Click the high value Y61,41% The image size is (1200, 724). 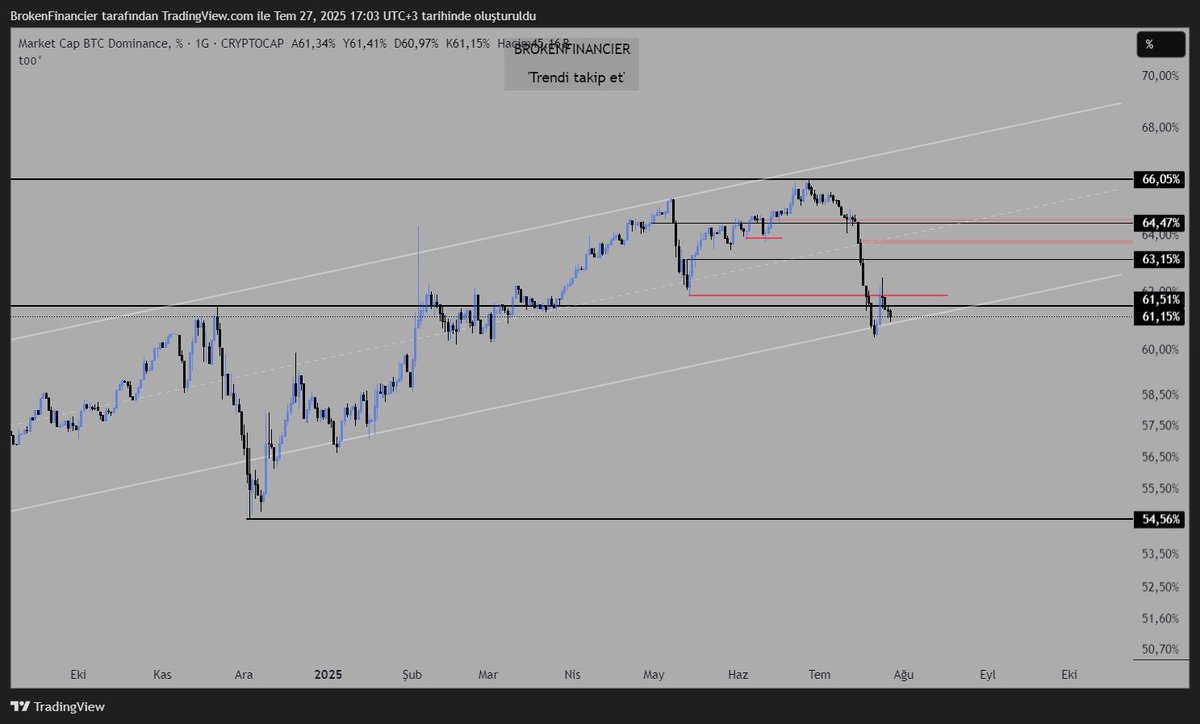click(x=366, y=45)
